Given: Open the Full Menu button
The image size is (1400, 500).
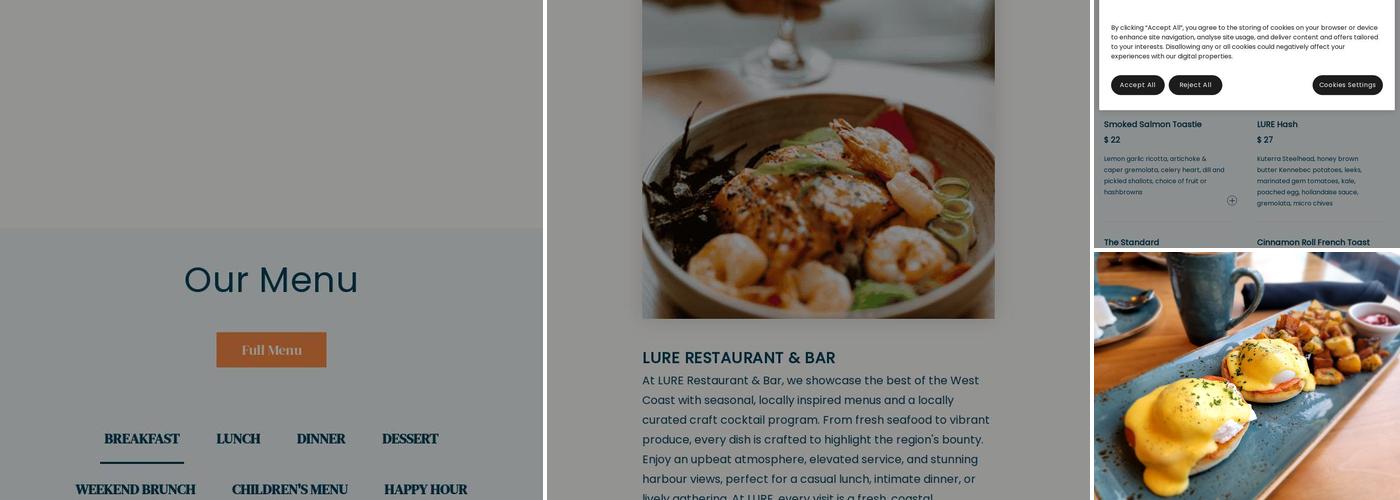Looking at the screenshot, I should tap(271, 350).
